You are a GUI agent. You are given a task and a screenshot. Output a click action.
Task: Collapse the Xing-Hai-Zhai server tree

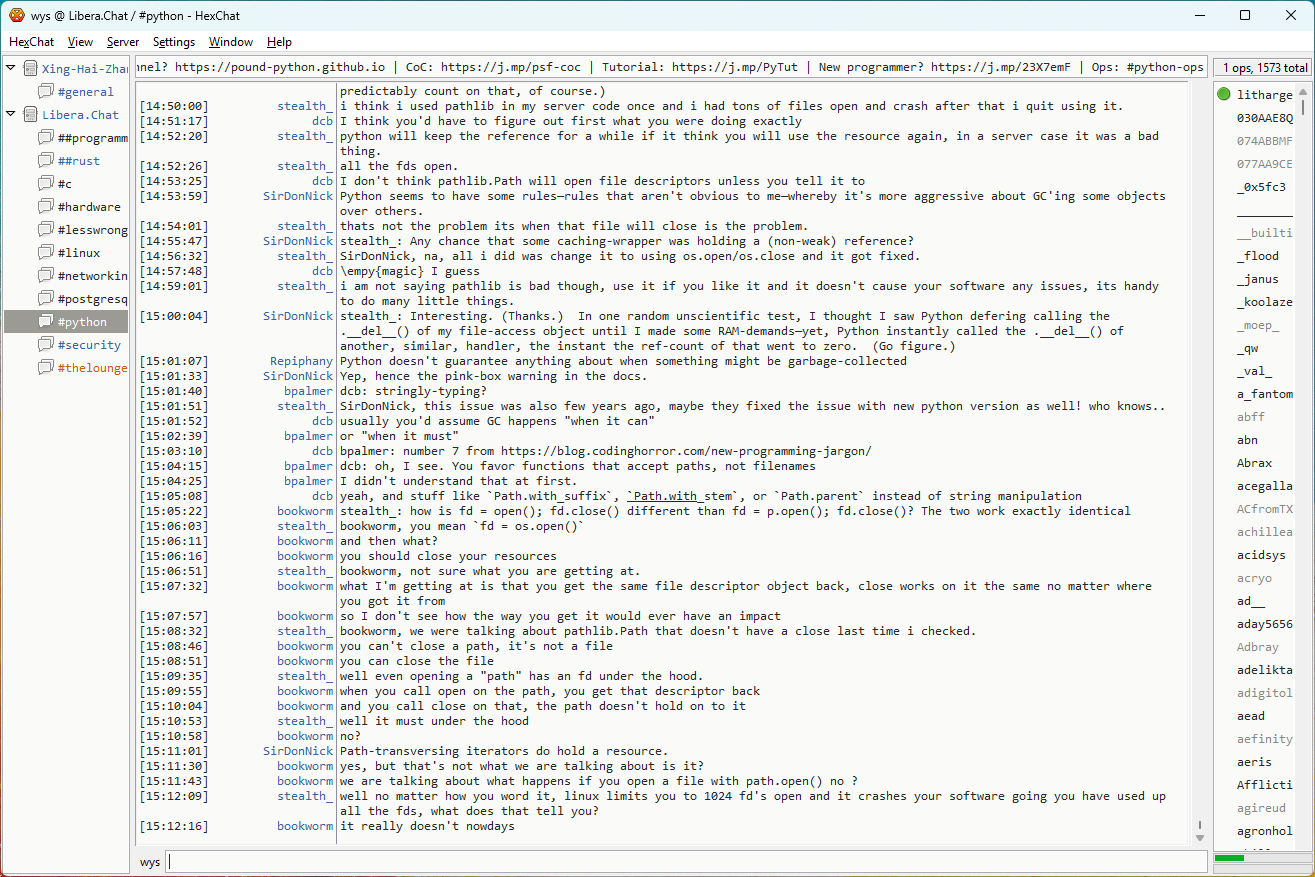pos(11,69)
